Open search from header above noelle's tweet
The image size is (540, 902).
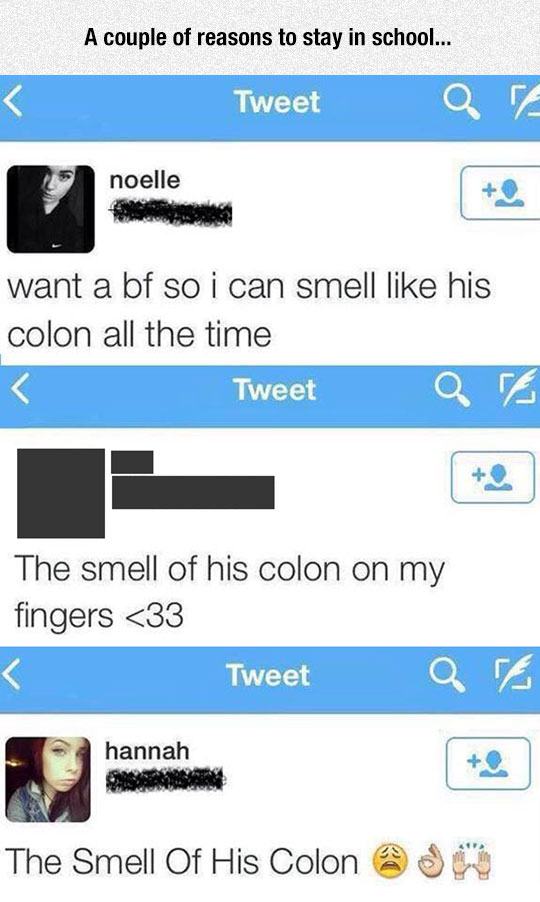461,104
